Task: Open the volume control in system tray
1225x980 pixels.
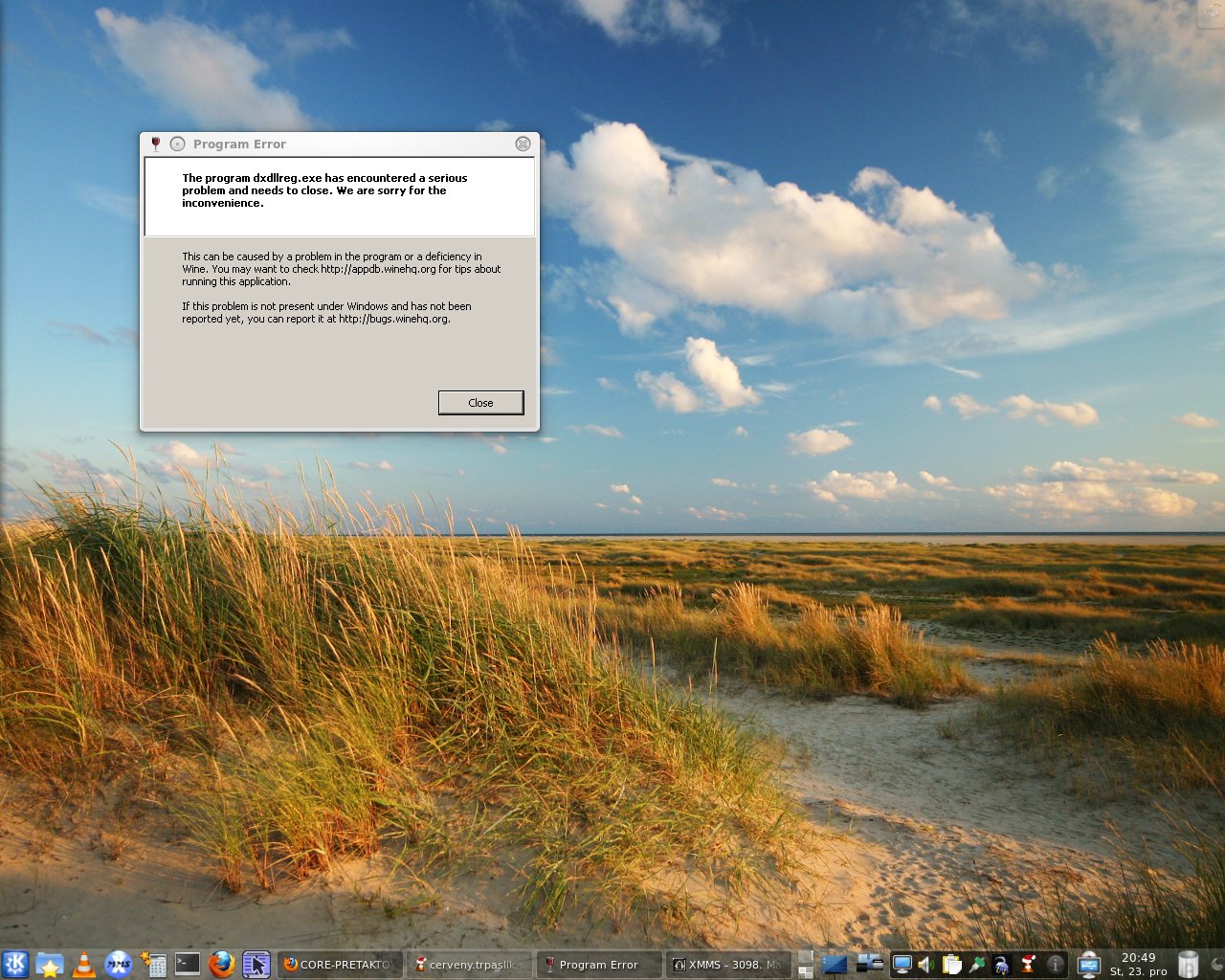Action: click(926, 965)
